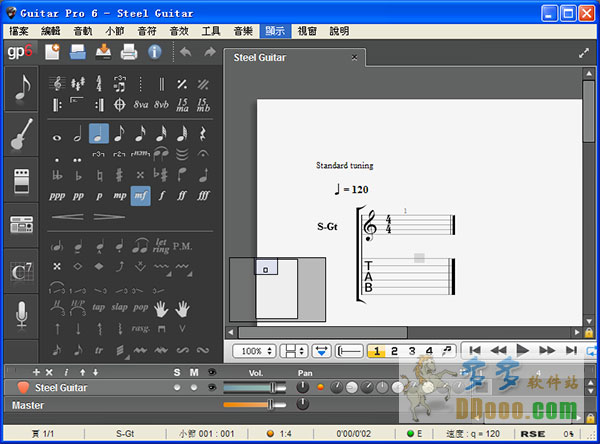Expand the document view with the double-arrow icon
This screenshot has height=444, width=600.
[584, 53]
